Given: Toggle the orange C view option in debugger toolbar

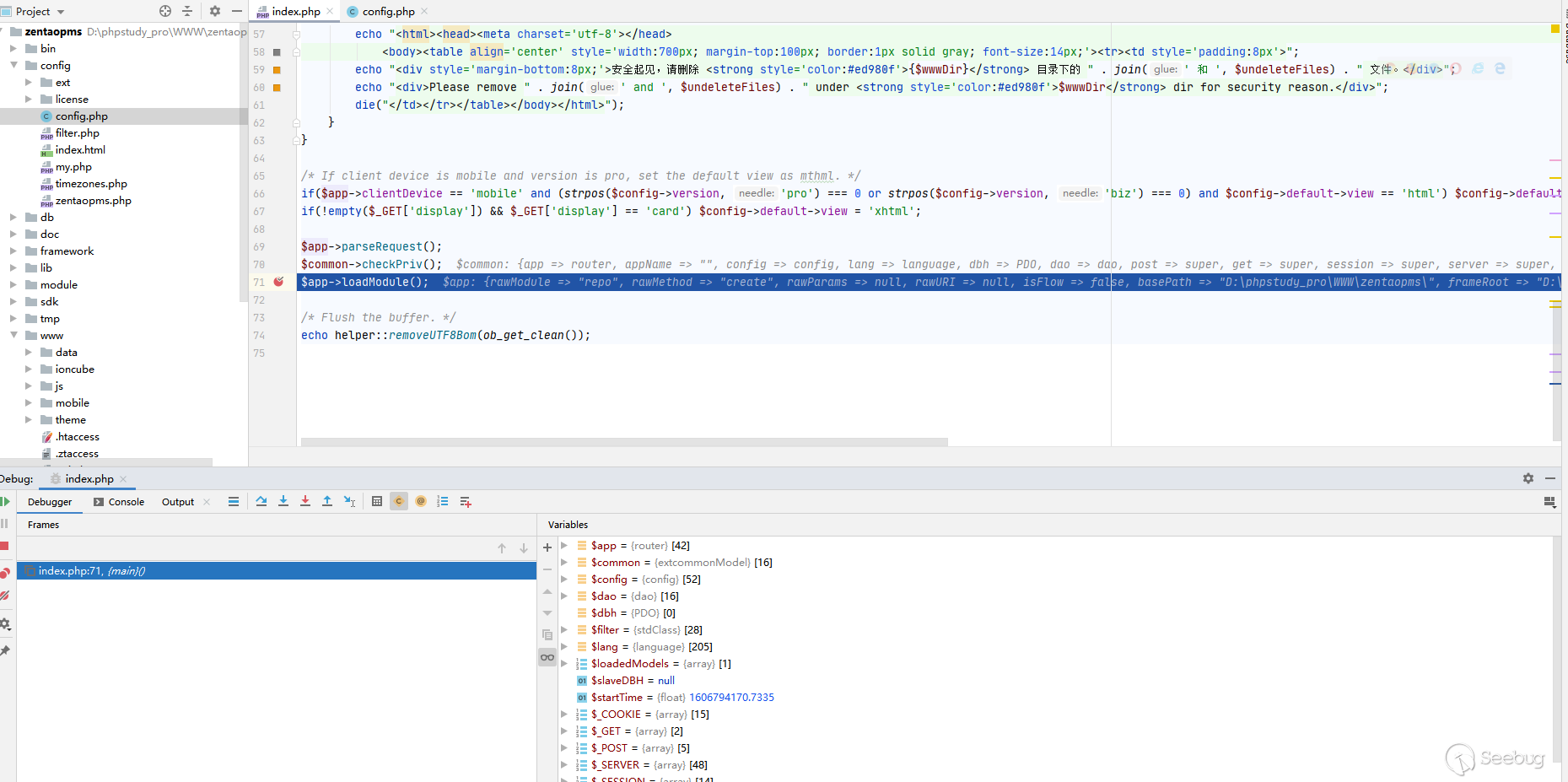Looking at the screenshot, I should pos(399,501).
